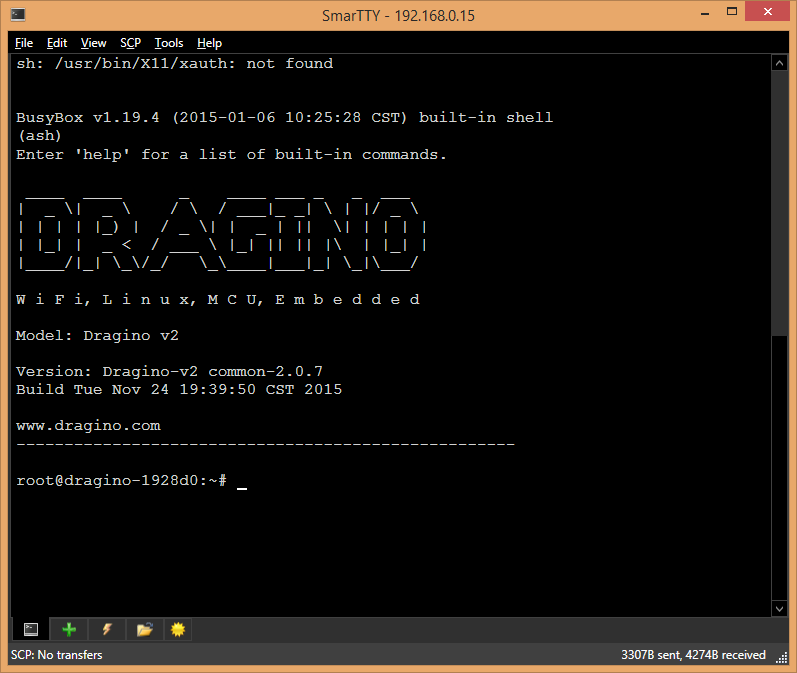Click the 'Build Tue Nov 24' line
This screenshot has width=797, height=673.
click(x=179, y=389)
